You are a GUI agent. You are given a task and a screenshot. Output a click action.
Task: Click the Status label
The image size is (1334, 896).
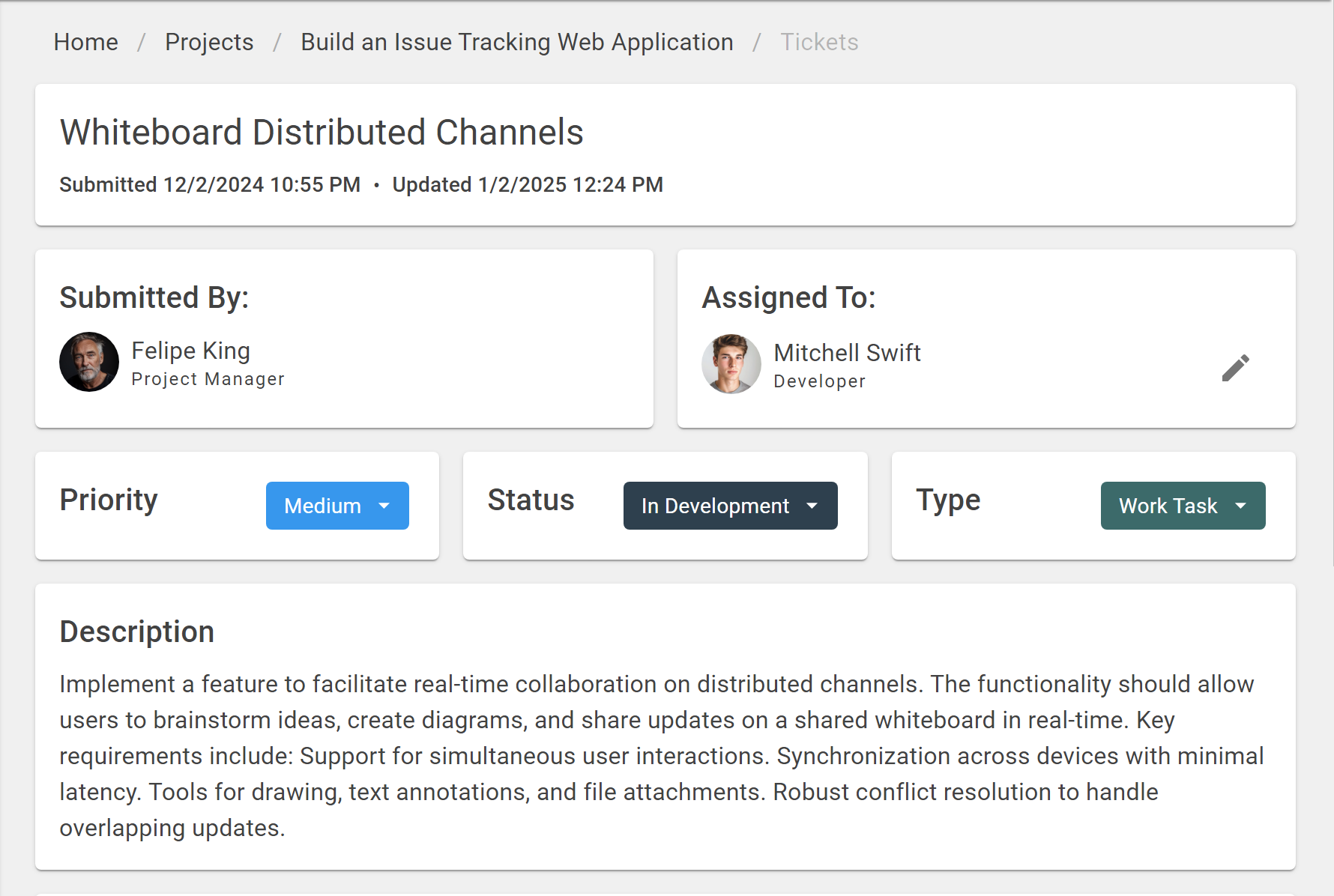pyautogui.click(x=531, y=500)
